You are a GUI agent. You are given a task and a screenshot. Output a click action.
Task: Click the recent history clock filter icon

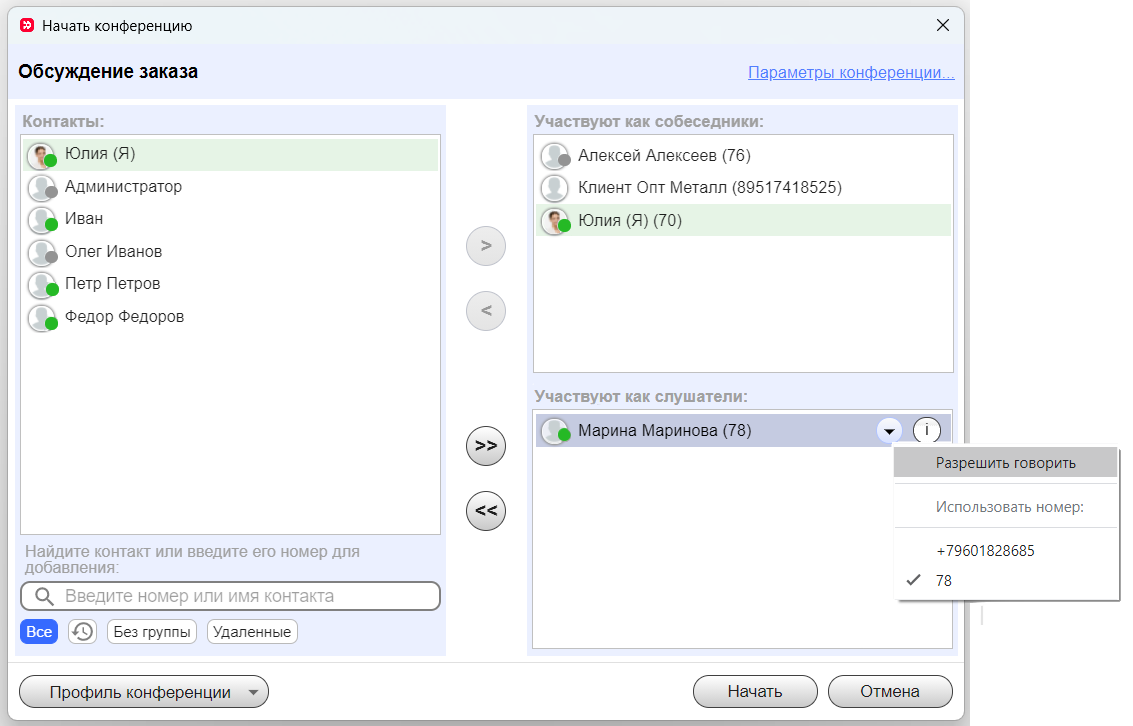[82, 632]
